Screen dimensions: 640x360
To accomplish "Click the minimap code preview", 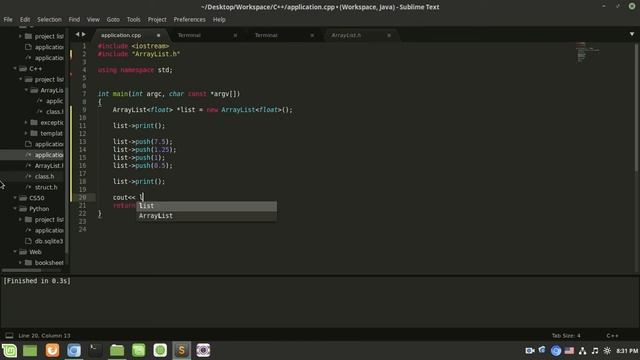I will [588, 52].
